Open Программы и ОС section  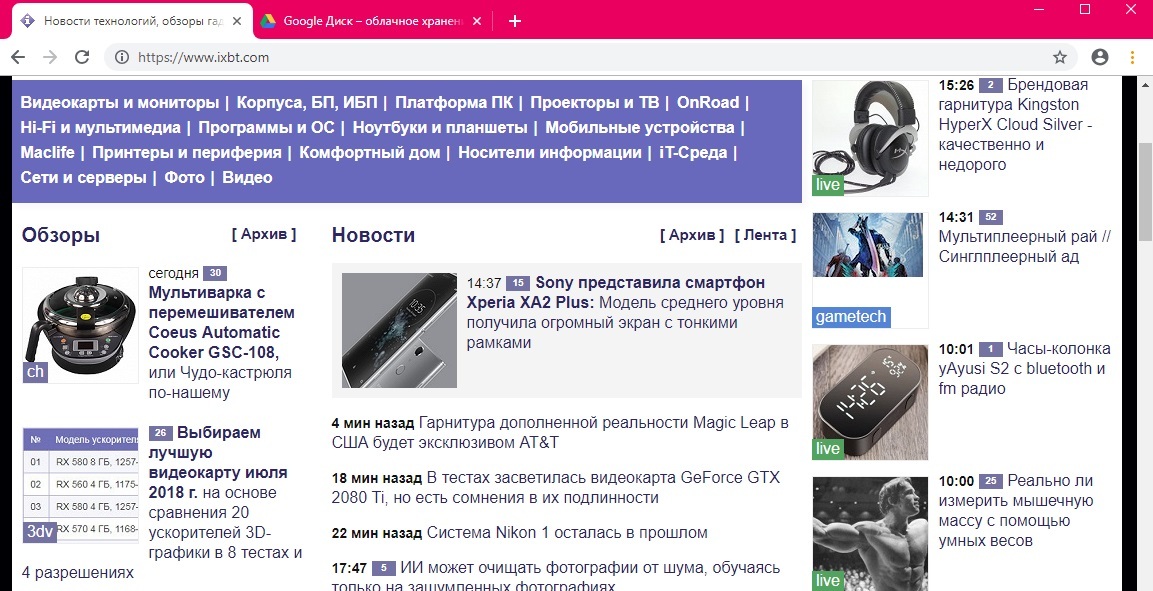tap(266, 128)
